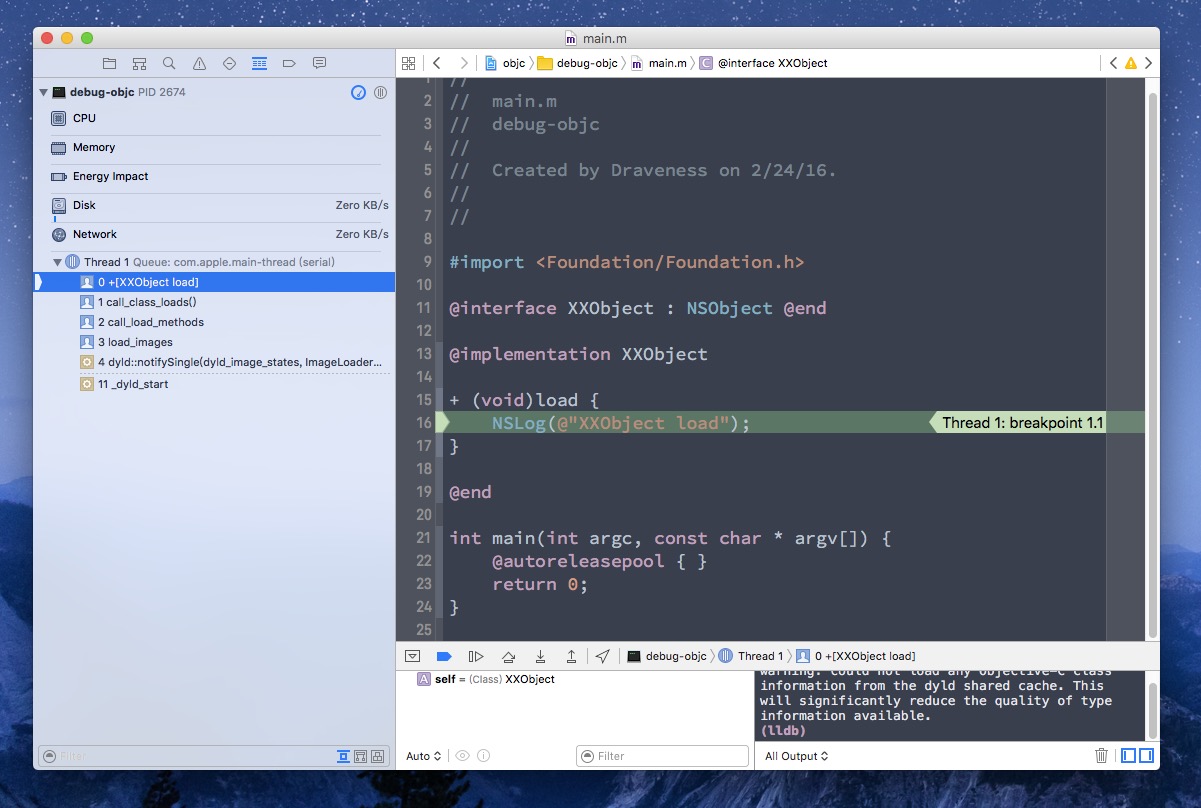The width and height of the screenshot is (1201, 808).
Task: Open the Find navigator magnifier icon
Action: 169,62
